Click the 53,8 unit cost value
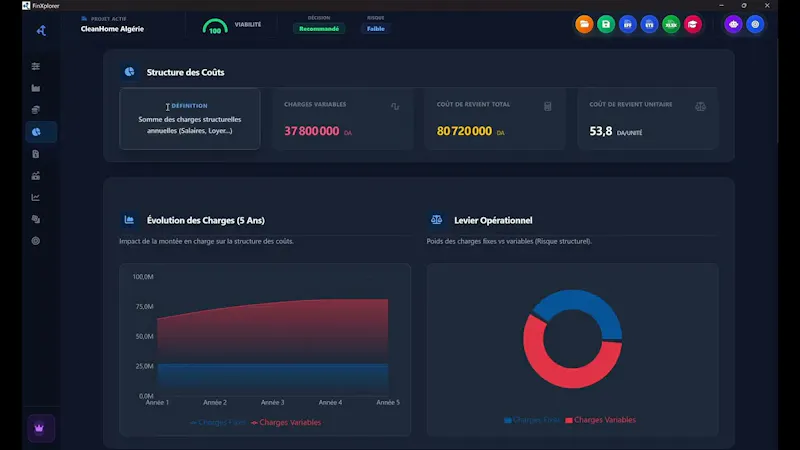The height and width of the screenshot is (450, 800). pos(601,131)
